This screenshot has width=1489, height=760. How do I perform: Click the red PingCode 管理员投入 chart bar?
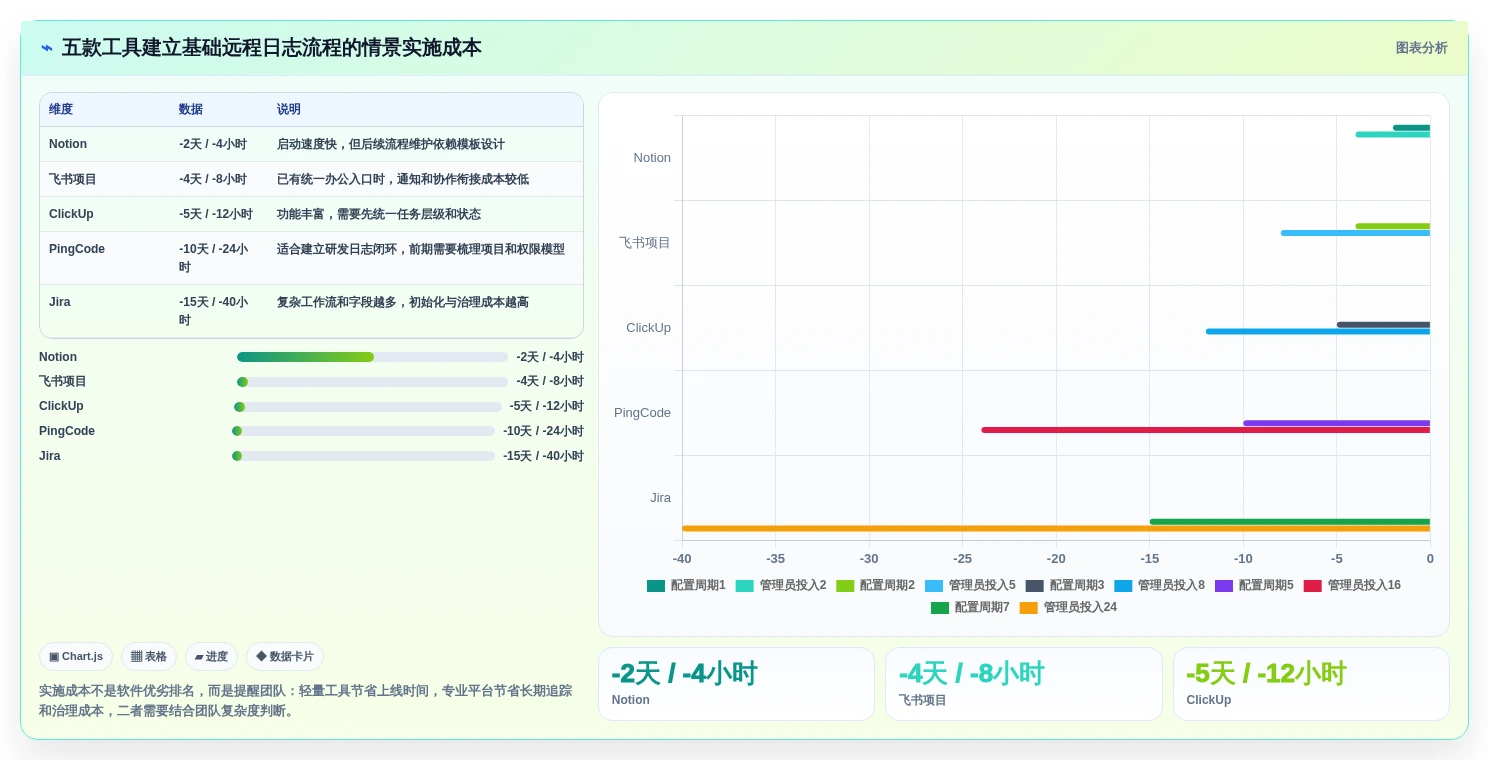pos(1206,430)
